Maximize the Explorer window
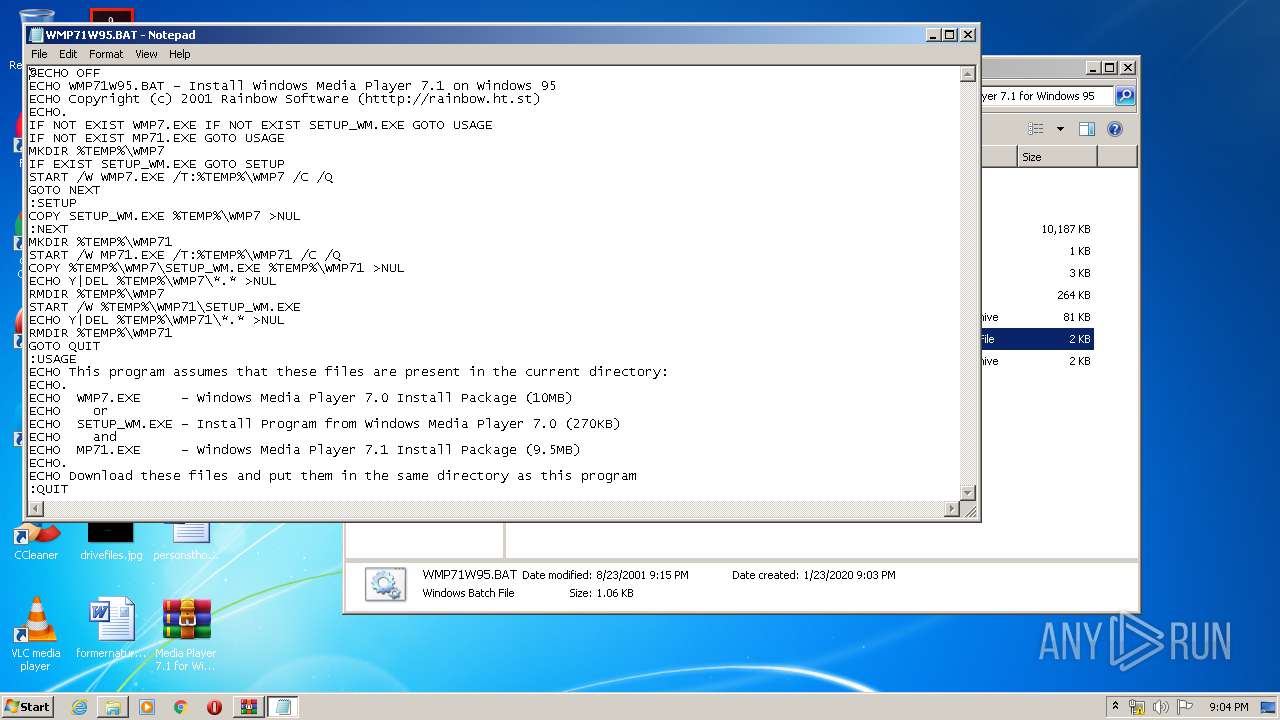1280x720 pixels. pyautogui.click(x=1109, y=68)
